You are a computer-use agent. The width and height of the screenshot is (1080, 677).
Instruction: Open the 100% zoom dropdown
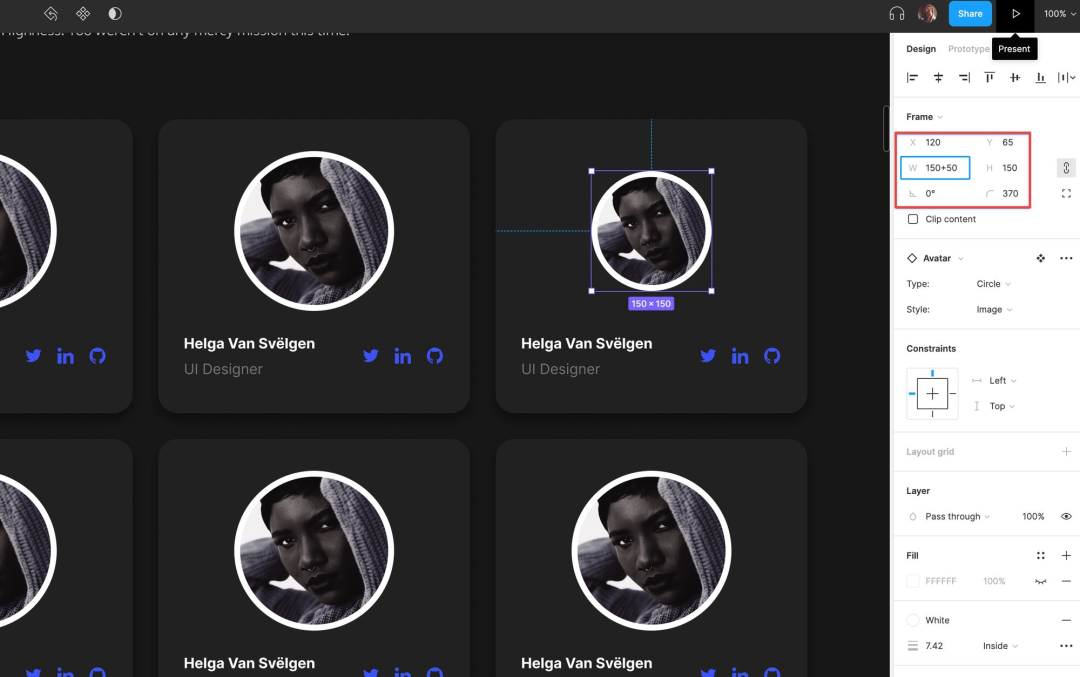point(1059,14)
